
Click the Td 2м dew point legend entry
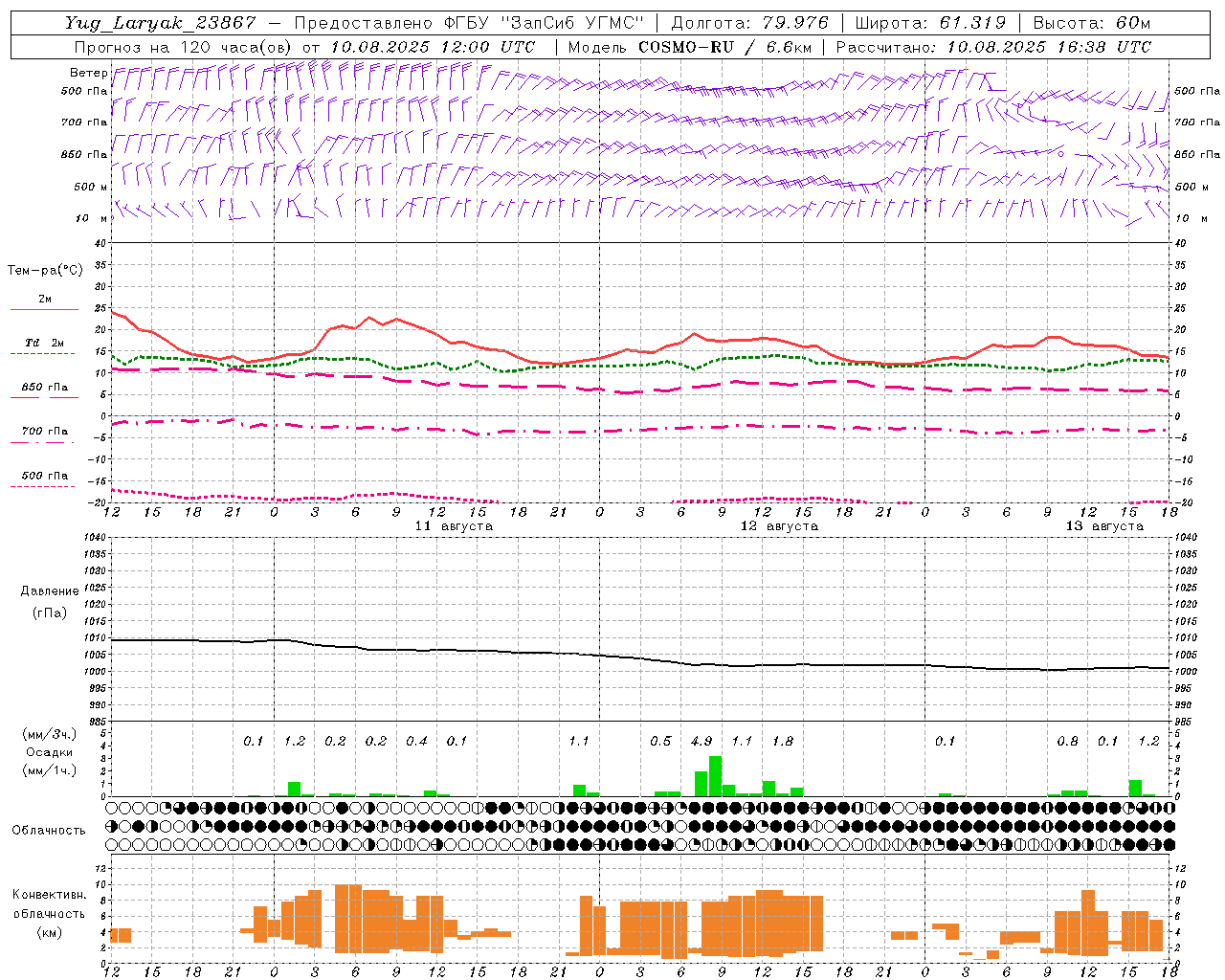point(44,343)
